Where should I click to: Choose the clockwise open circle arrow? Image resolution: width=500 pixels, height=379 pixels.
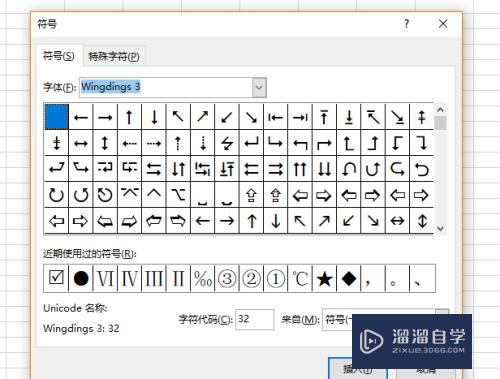[56, 195]
